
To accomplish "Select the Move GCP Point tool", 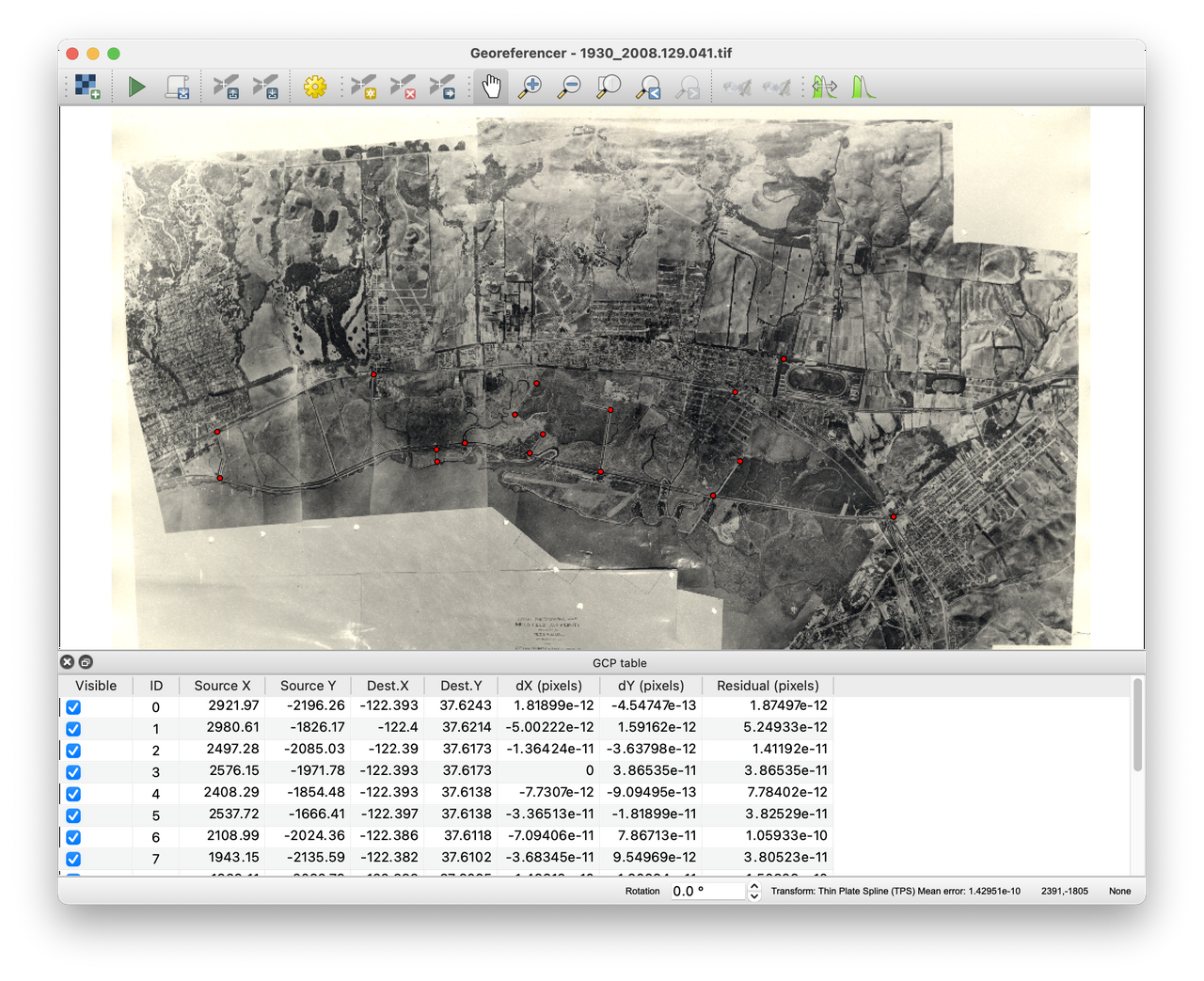I will (x=442, y=87).
